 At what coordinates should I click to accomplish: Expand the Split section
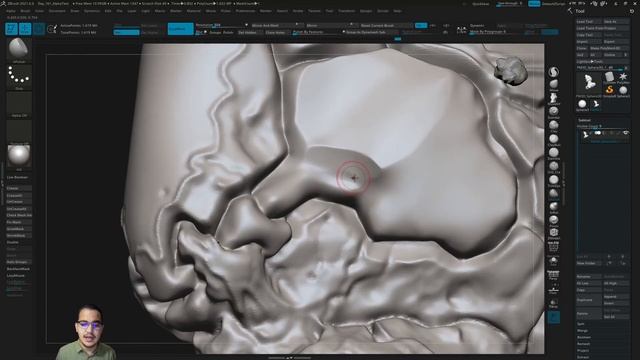[581, 324]
